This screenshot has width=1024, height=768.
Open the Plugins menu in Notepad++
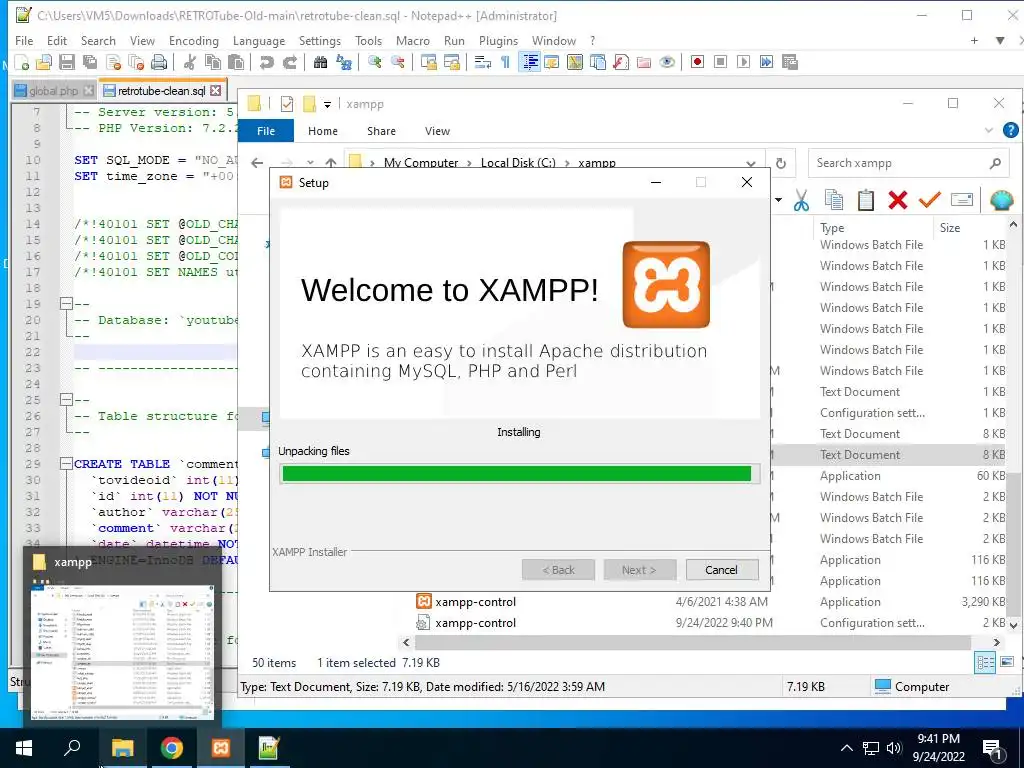(498, 40)
